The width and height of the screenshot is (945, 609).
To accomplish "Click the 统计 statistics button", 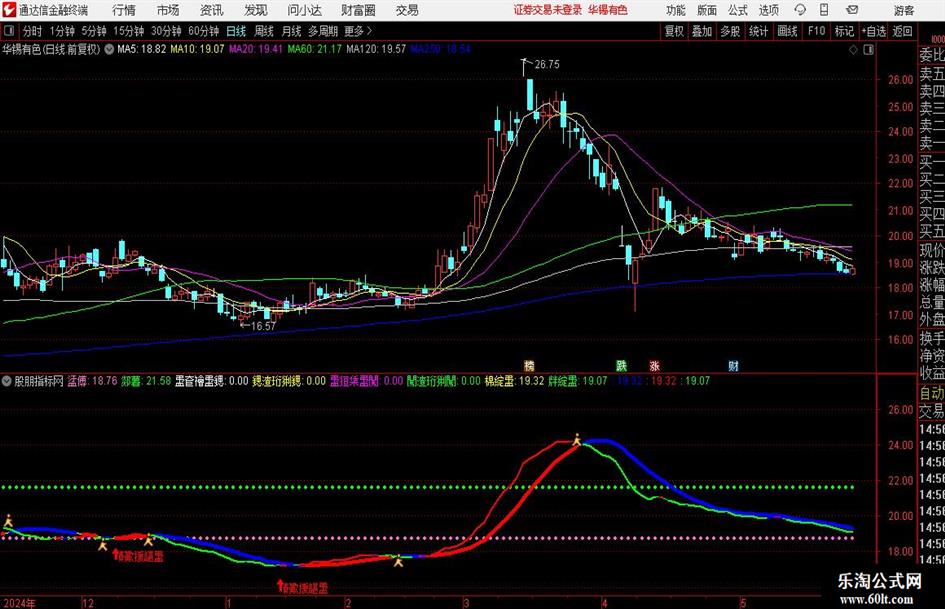I will 759,31.
